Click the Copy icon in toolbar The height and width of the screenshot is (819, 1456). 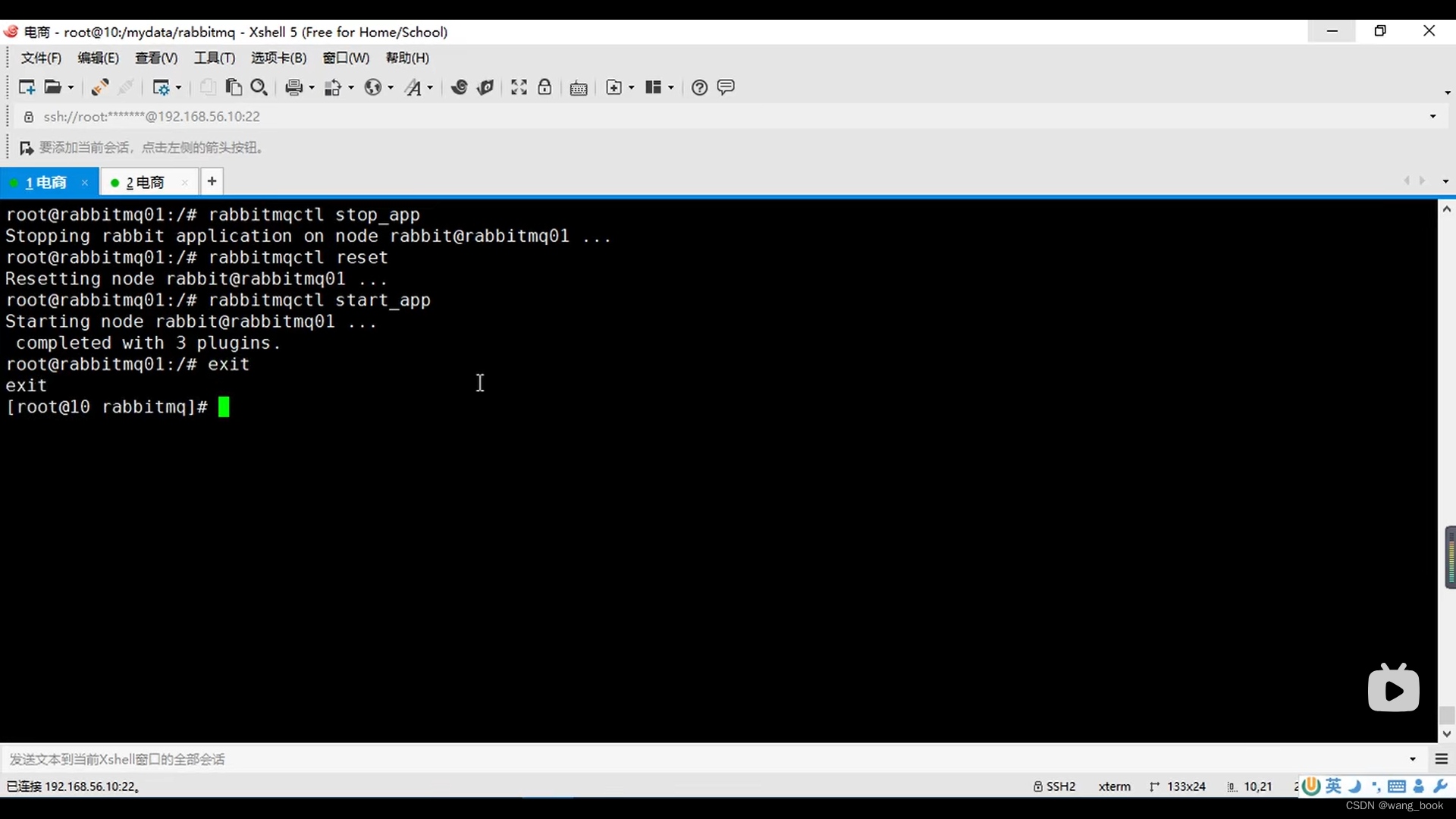(x=207, y=87)
